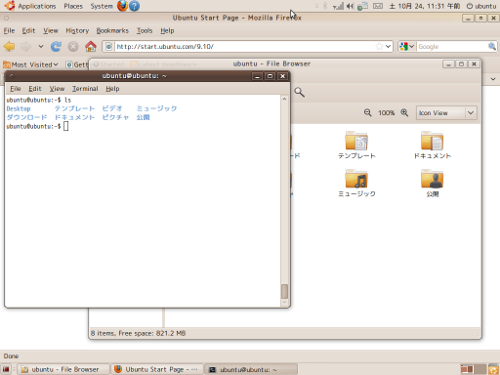This screenshot has width=500, height=375.
Task: Click the 100% zoom level in File Browser
Action: click(x=386, y=113)
